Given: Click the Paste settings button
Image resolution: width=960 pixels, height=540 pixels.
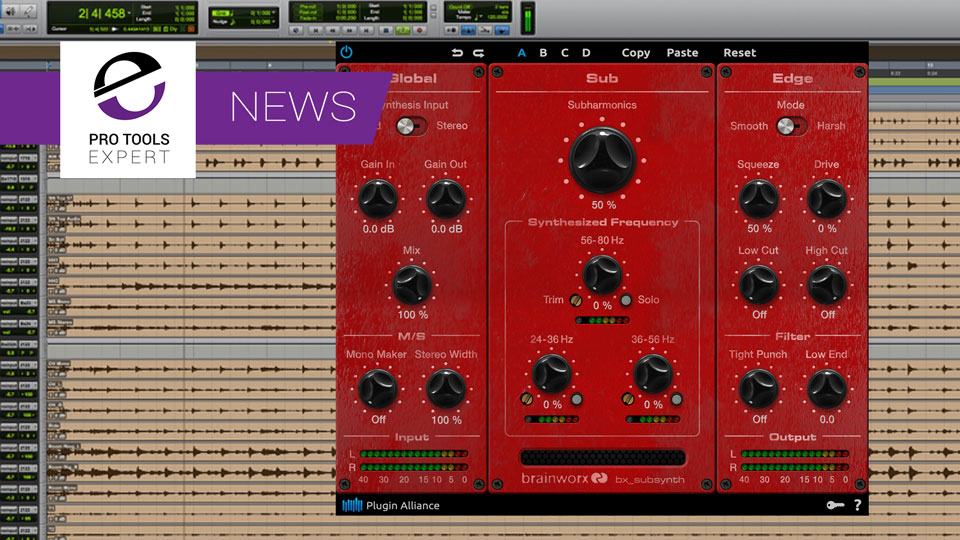Looking at the screenshot, I should pyautogui.click(x=682, y=53).
